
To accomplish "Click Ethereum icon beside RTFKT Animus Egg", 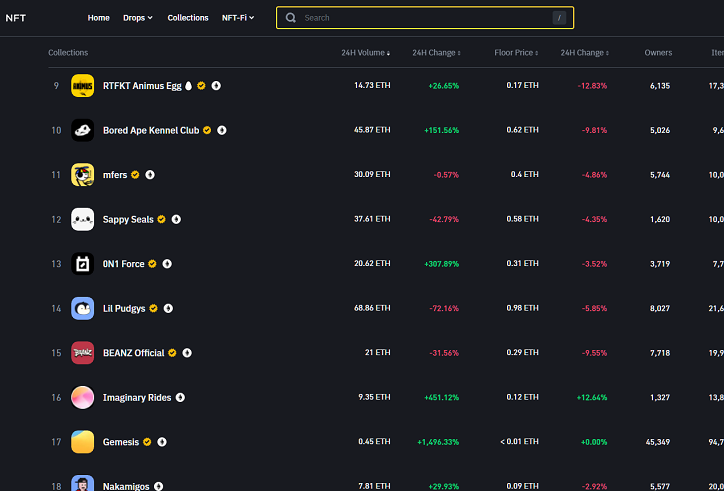I will [x=216, y=85].
